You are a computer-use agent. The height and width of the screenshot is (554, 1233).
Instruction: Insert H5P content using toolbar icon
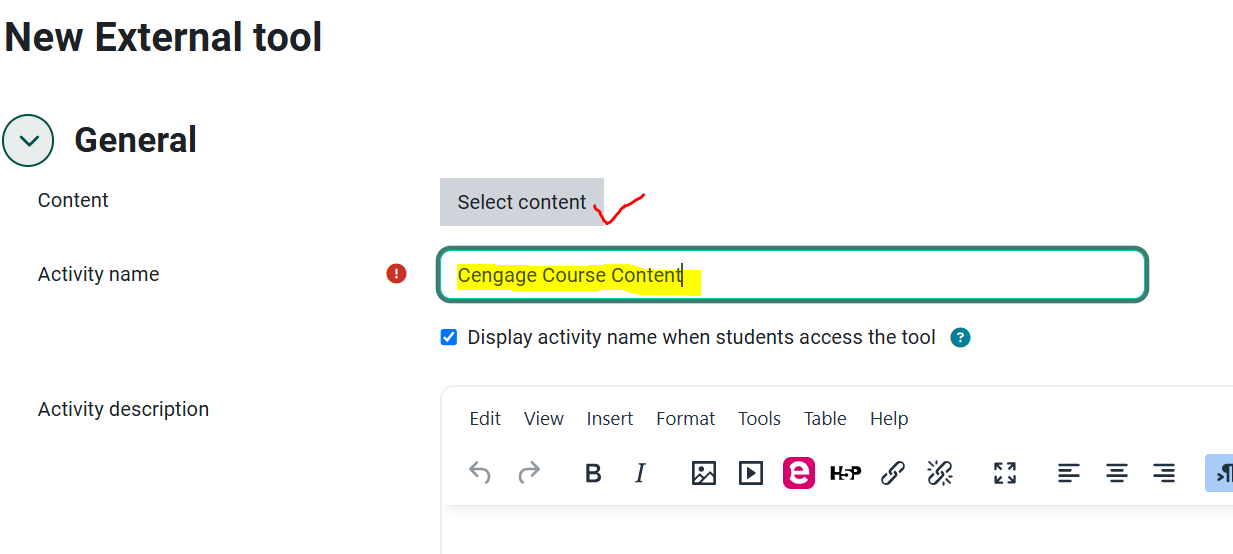(x=845, y=473)
